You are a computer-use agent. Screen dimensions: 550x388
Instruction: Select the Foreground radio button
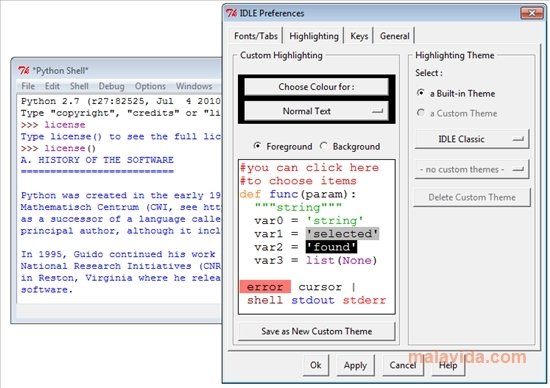pyautogui.click(x=283, y=146)
